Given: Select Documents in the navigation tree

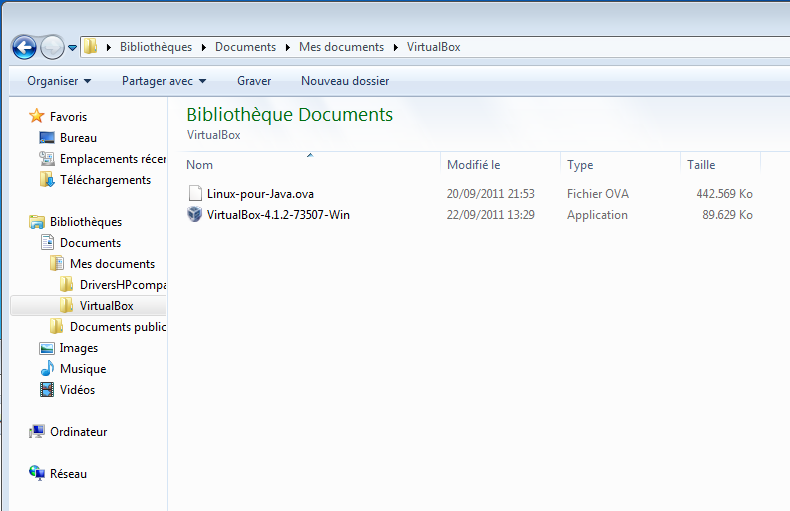Looking at the screenshot, I should coord(90,243).
